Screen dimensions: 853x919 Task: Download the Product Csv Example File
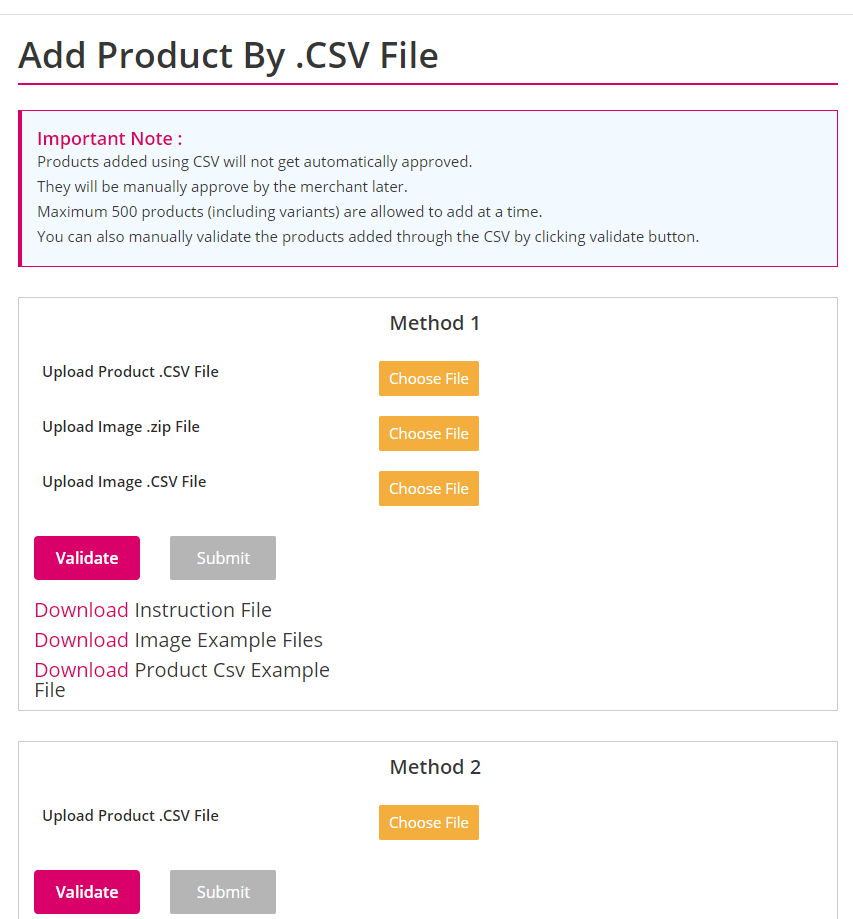point(81,670)
